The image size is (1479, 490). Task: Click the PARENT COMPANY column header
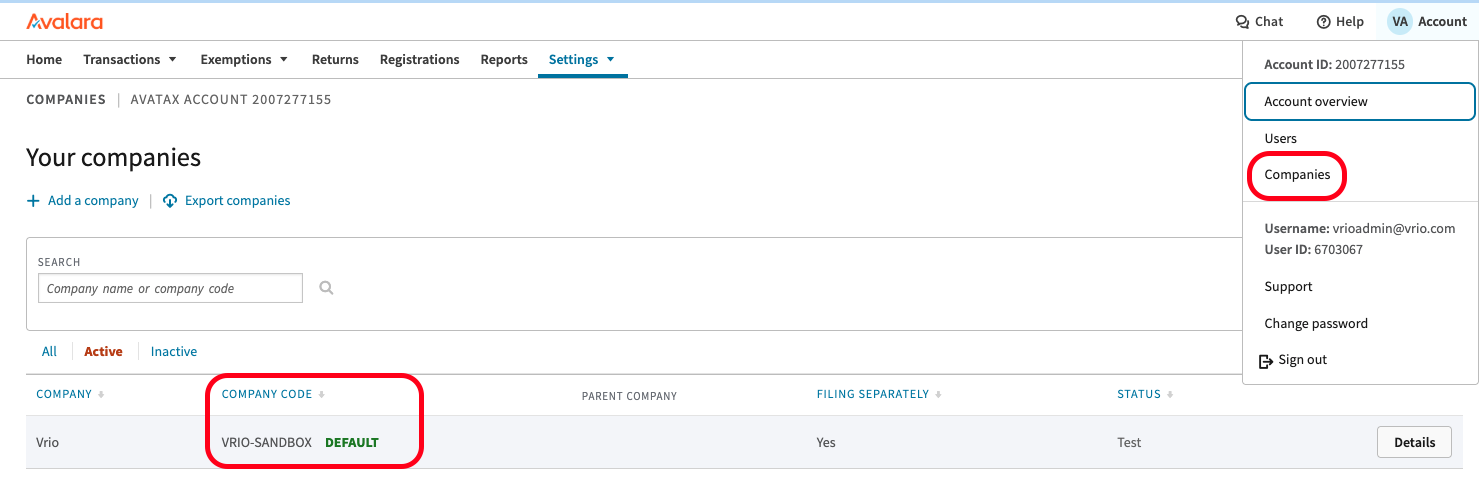629,396
